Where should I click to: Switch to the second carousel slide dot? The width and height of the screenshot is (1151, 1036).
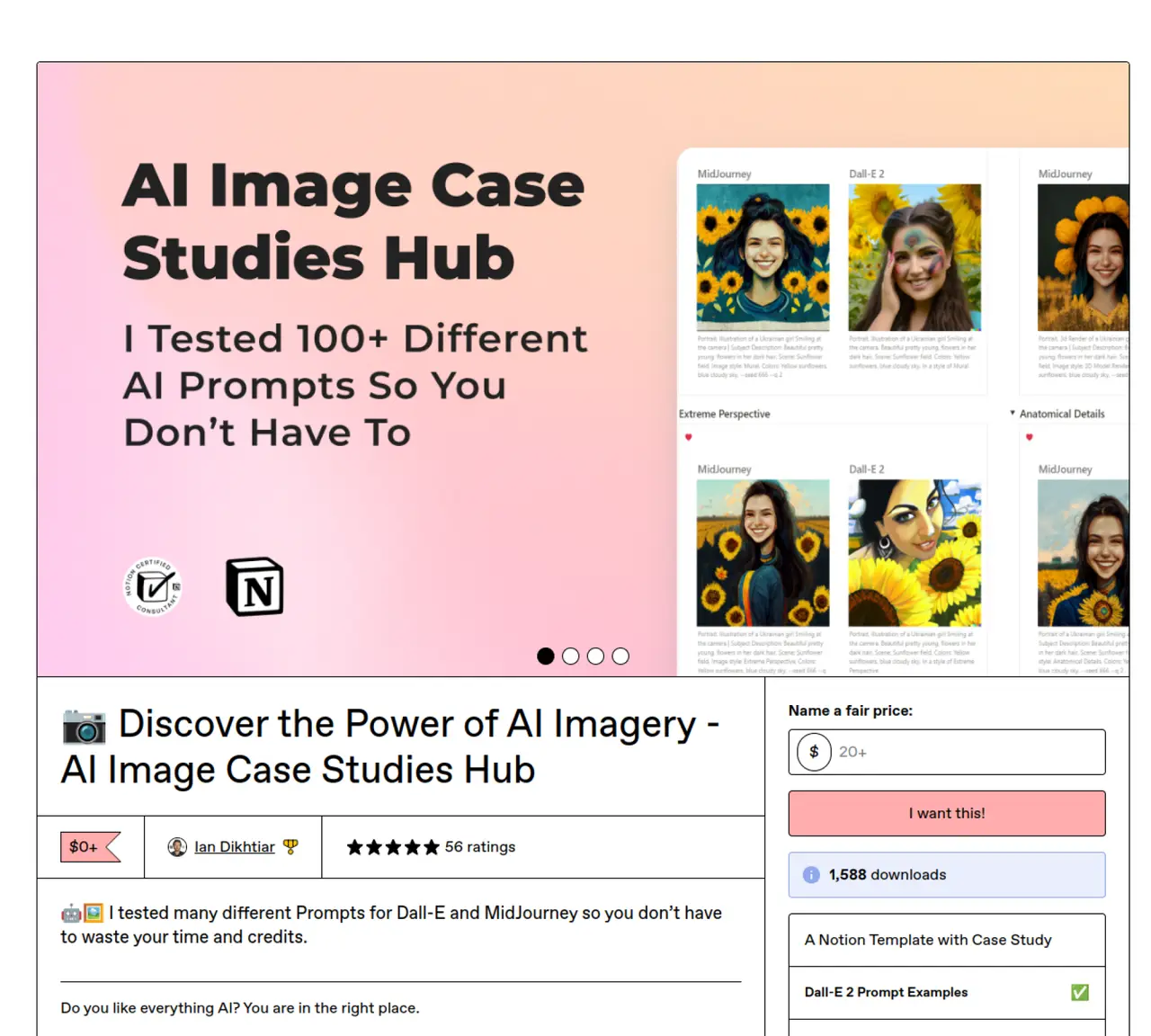tap(571, 656)
